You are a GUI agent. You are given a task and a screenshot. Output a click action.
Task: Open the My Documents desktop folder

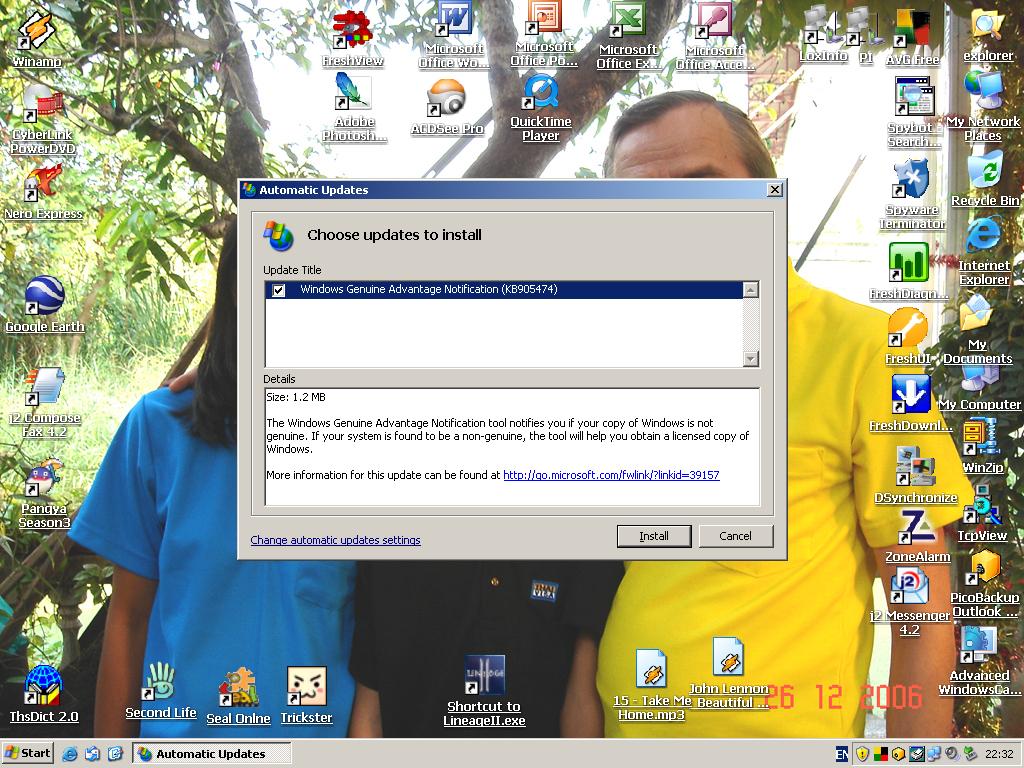[x=978, y=330]
